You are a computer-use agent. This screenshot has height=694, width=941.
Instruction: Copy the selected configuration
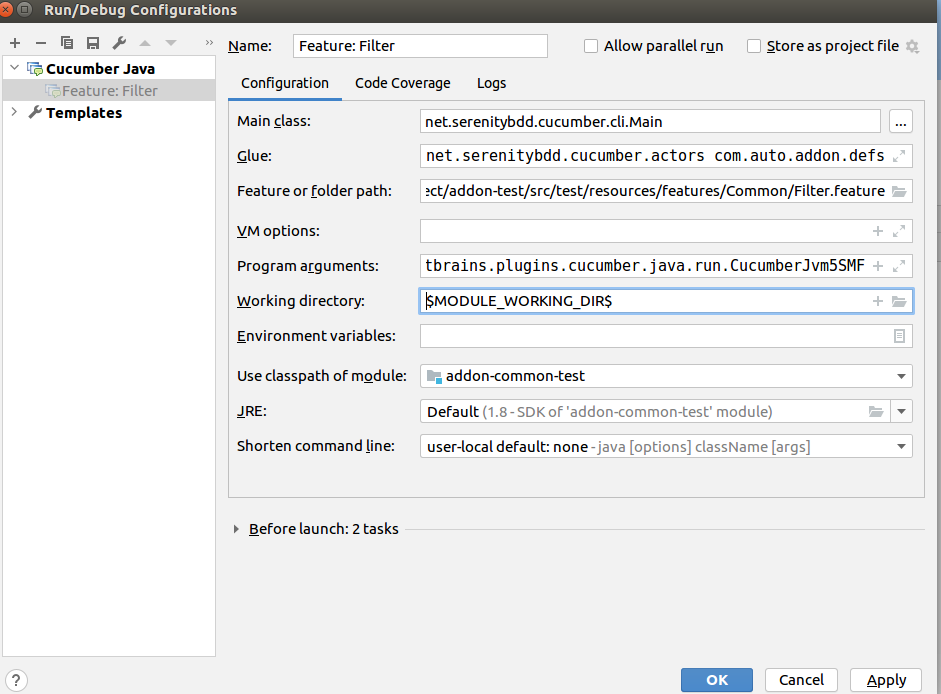[67, 43]
